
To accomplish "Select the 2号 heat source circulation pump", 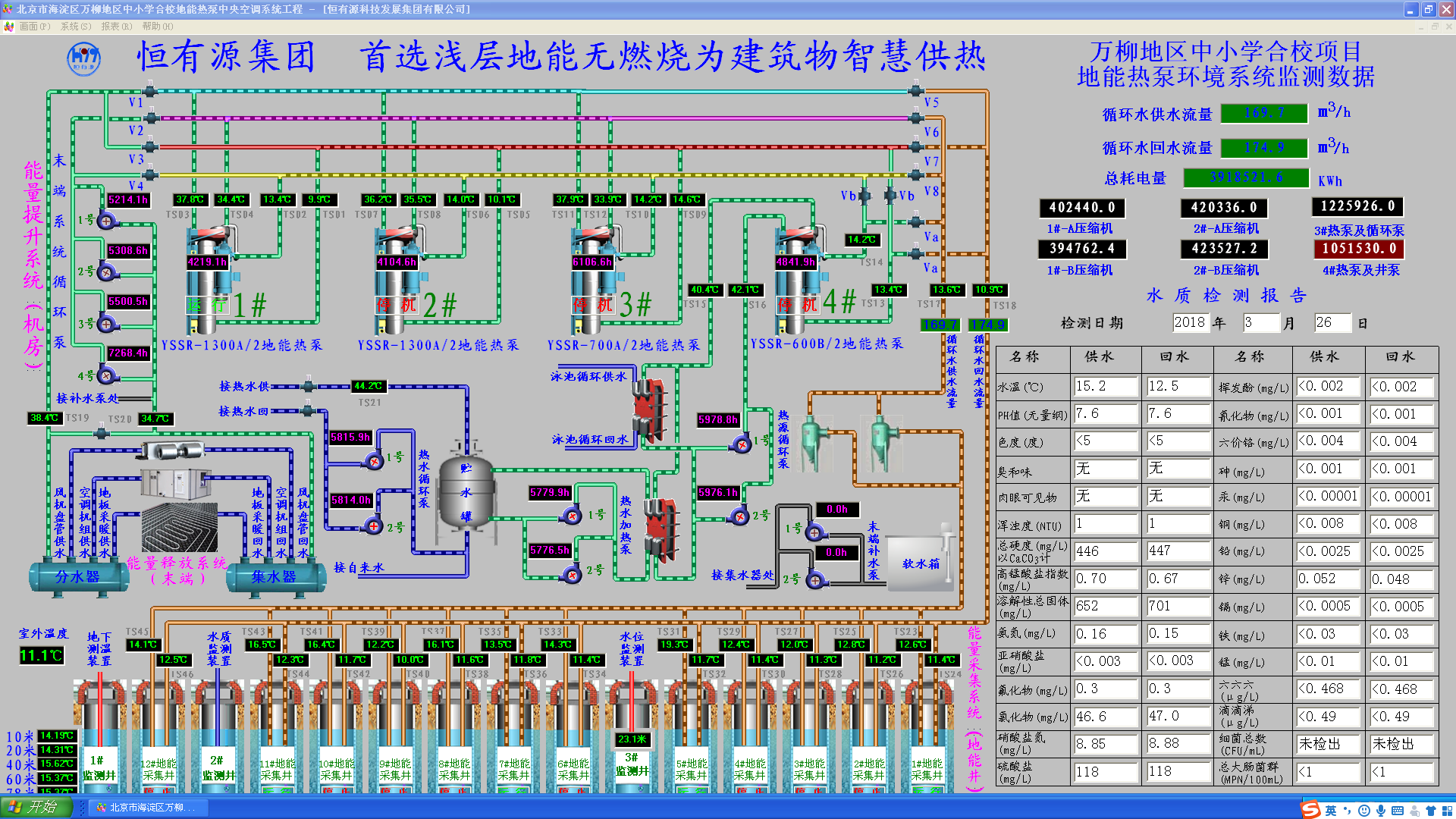I will point(739,516).
